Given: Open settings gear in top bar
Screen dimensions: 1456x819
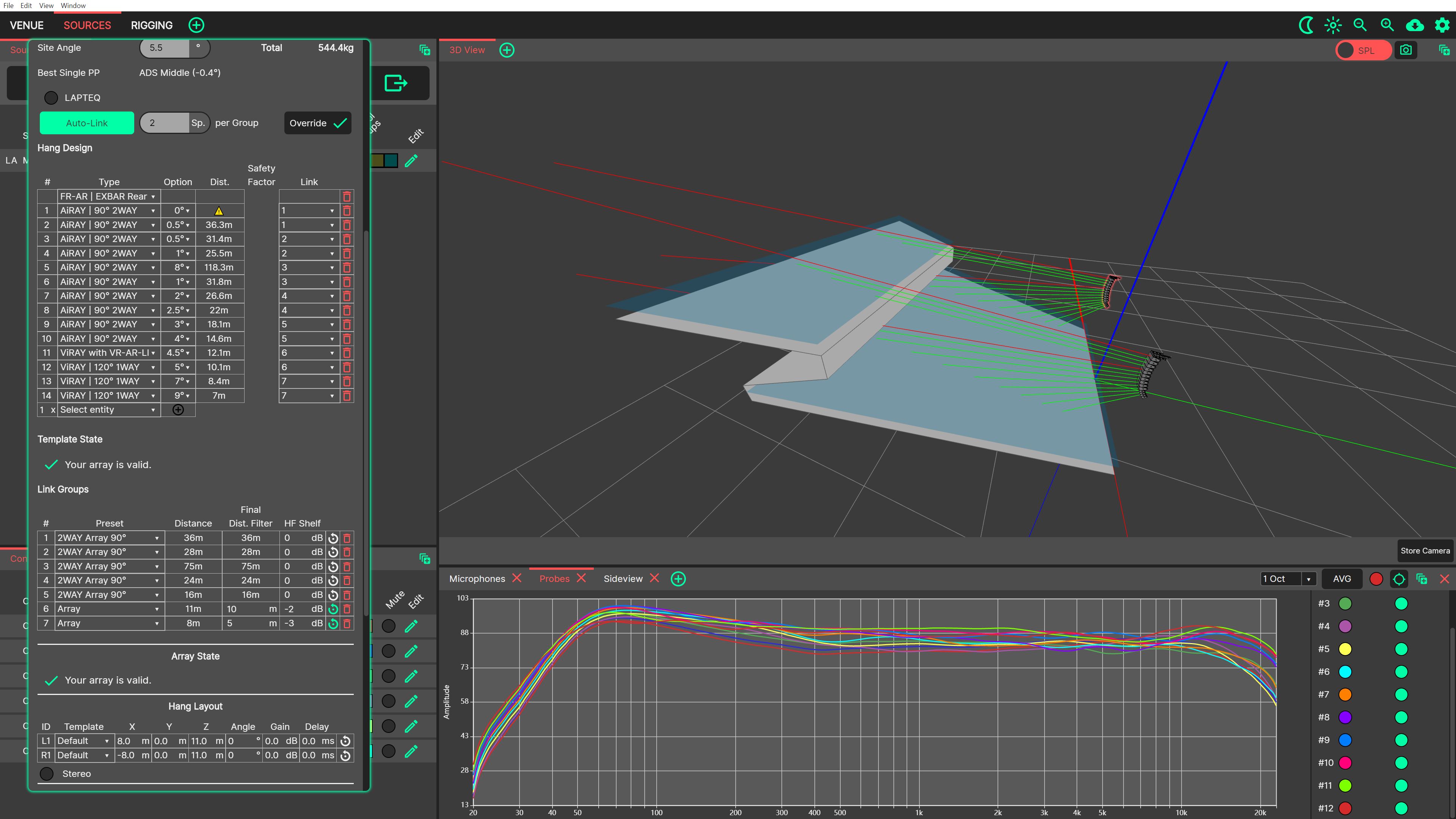Looking at the screenshot, I should 1442,25.
